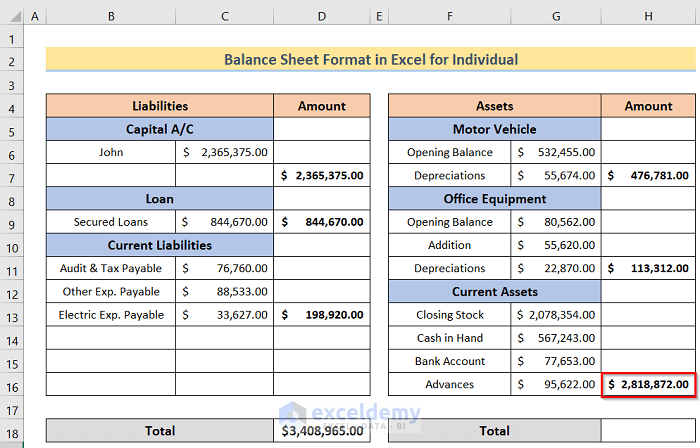
Task: Select column H header
Action: (x=648, y=17)
